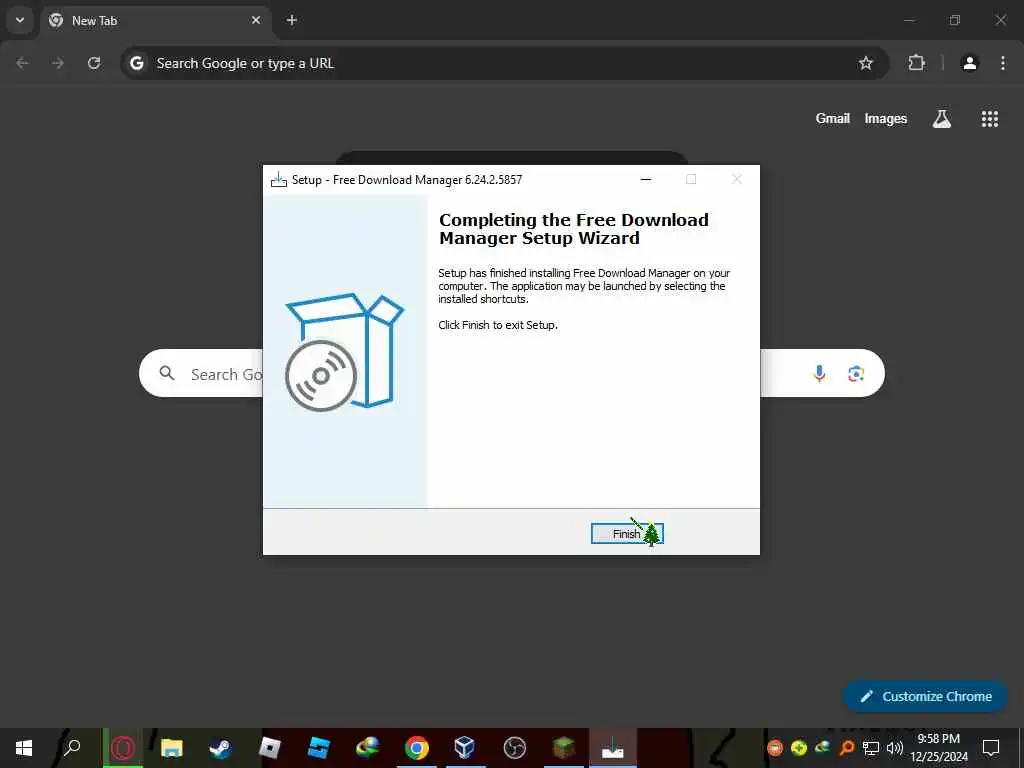1024x768 pixels.
Task: Click the setup window title bar installer icon
Action: pyautogui.click(x=279, y=180)
